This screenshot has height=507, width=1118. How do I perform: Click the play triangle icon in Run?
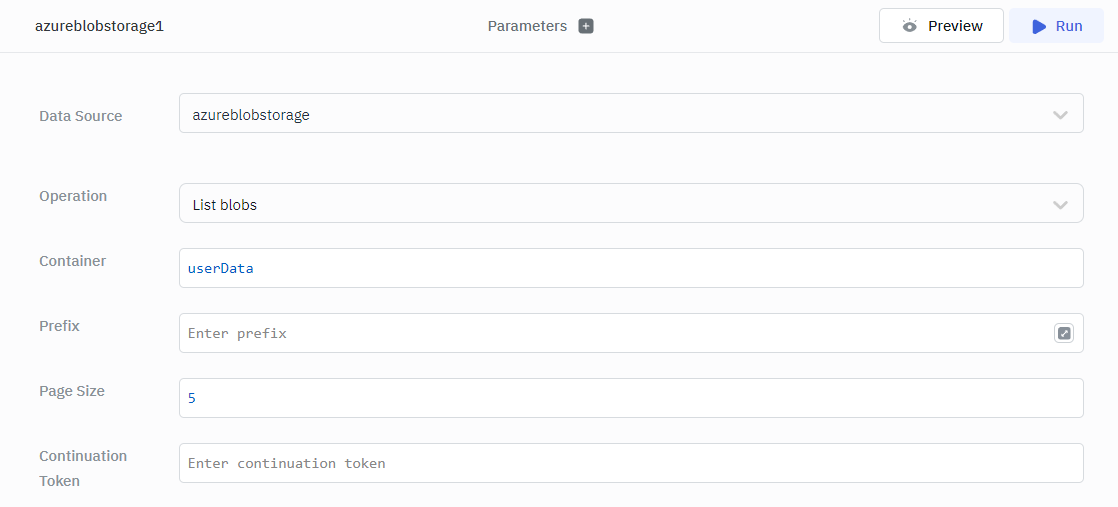tap(1039, 26)
